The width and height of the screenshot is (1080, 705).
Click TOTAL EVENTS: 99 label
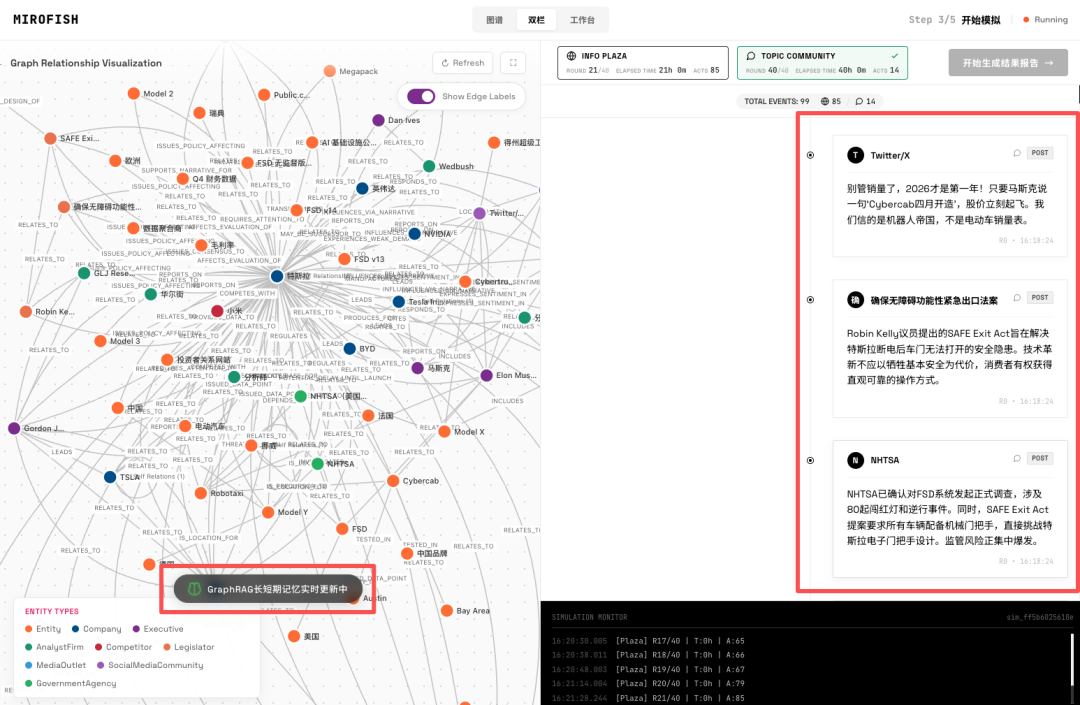coord(776,101)
